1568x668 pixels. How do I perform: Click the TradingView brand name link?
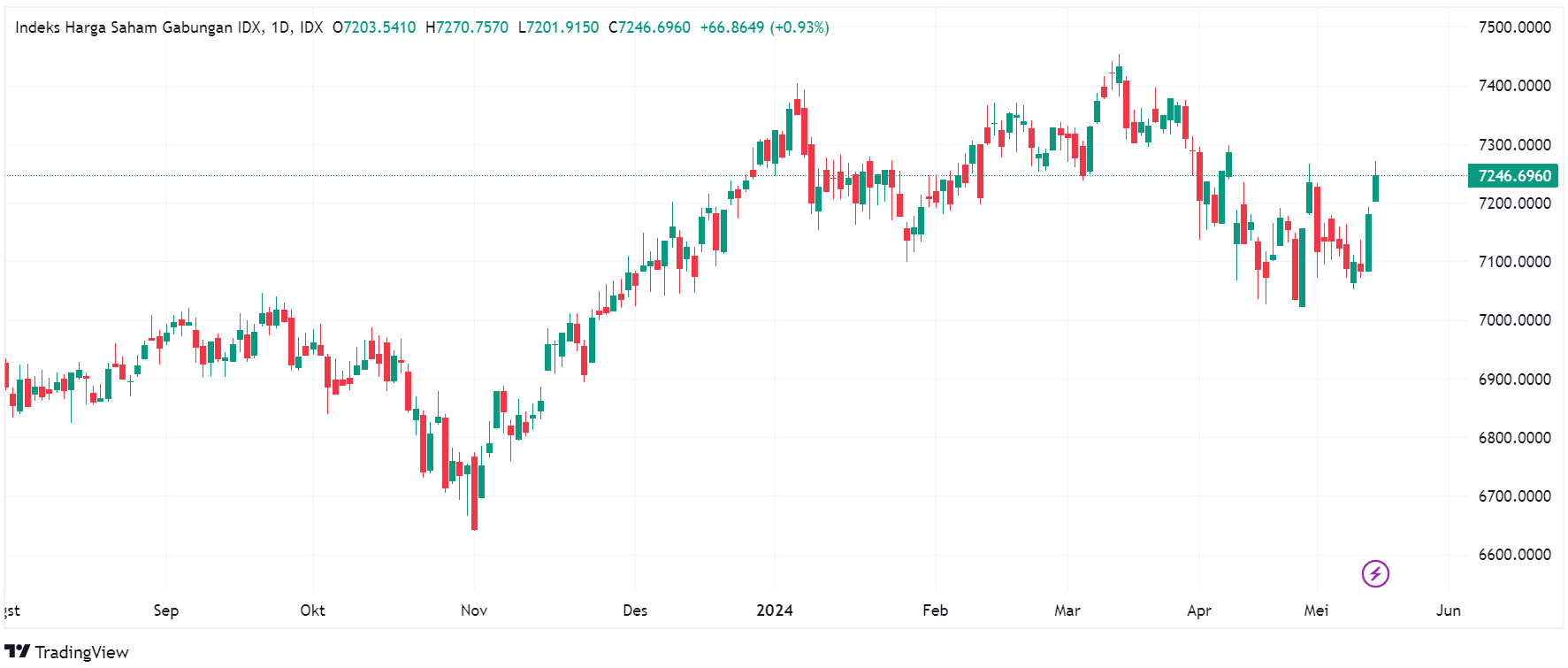click(81, 652)
